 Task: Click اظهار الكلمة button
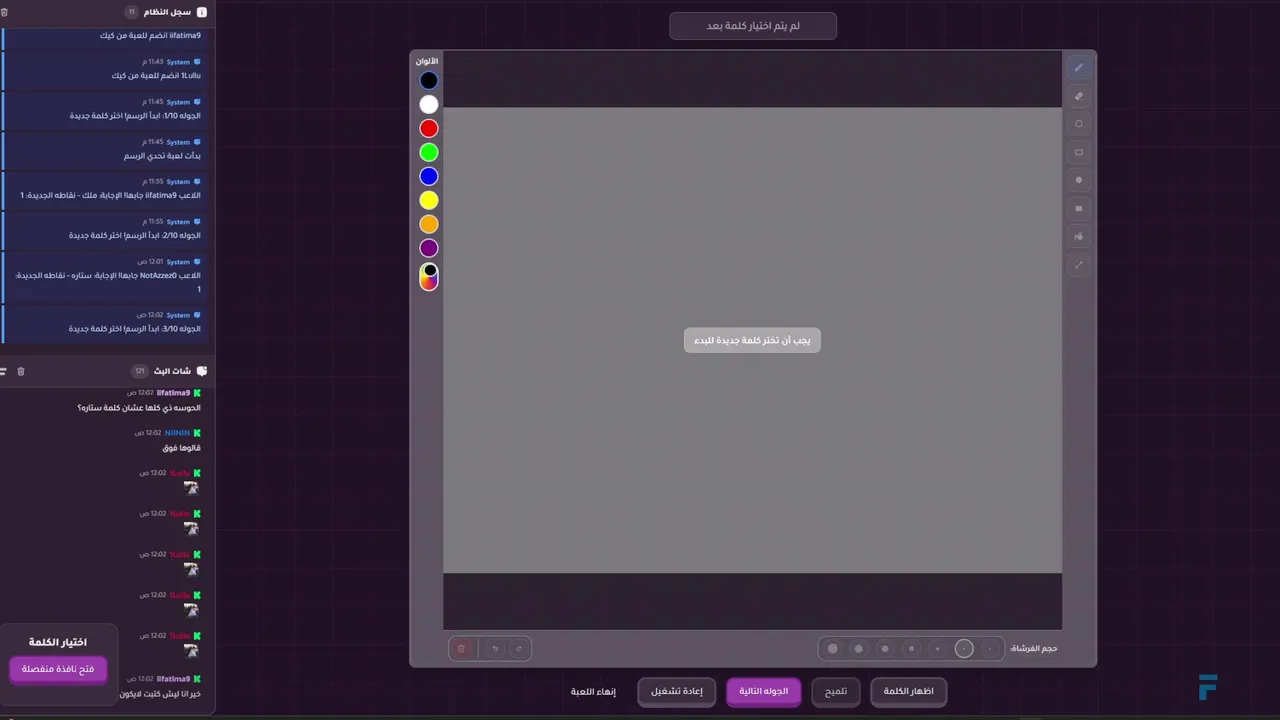click(x=908, y=691)
